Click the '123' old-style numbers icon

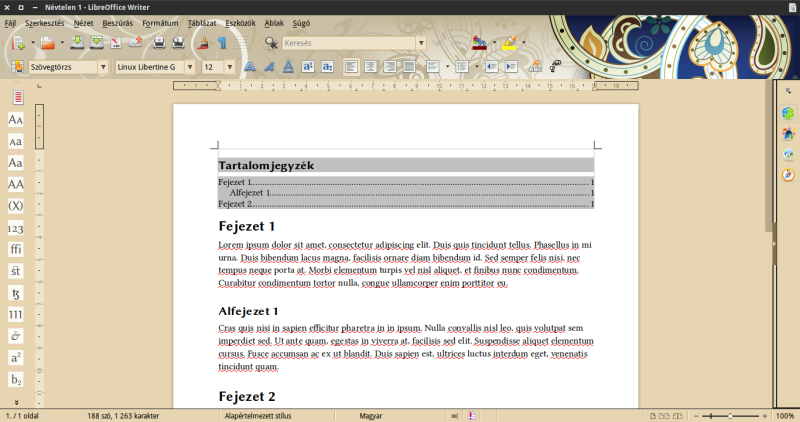(x=16, y=228)
